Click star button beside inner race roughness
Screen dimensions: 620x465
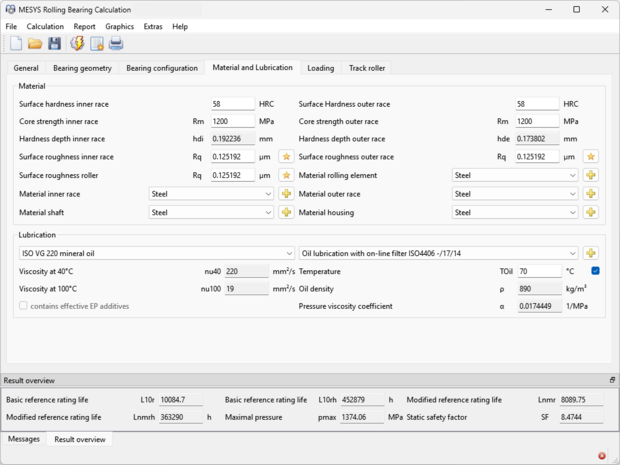[x=286, y=157]
